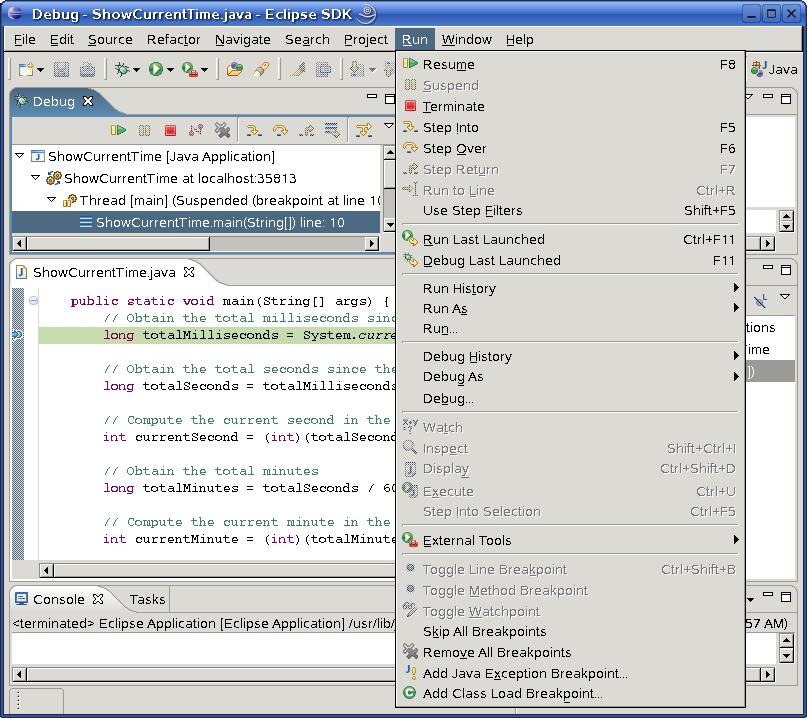The width and height of the screenshot is (807, 718).
Task: Choose Resume from the Run menu
Action: (570, 64)
